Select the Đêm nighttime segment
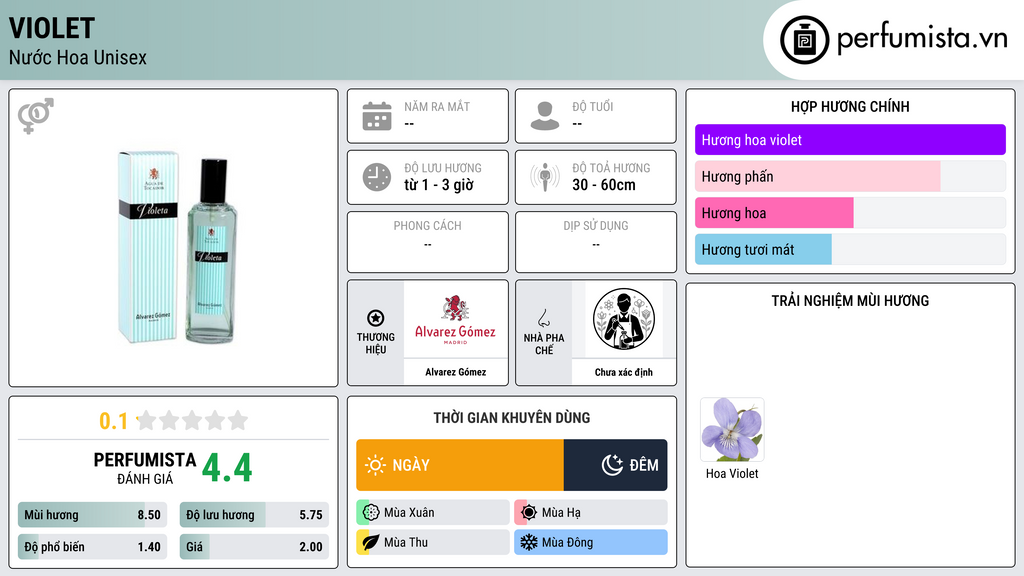1024x576 pixels. (615, 465)
